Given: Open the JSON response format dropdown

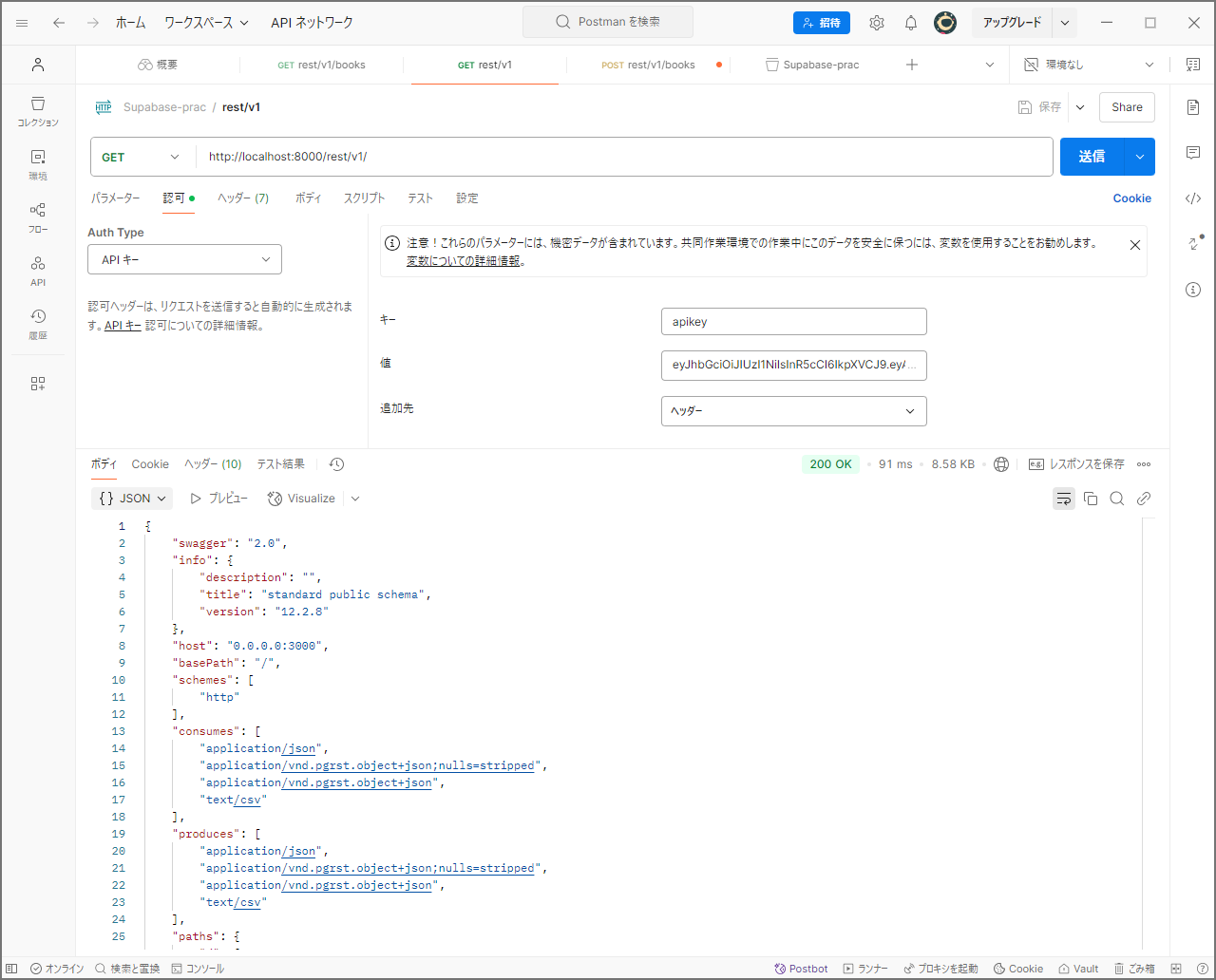Looking at the screenshot, I should point(131,498).
